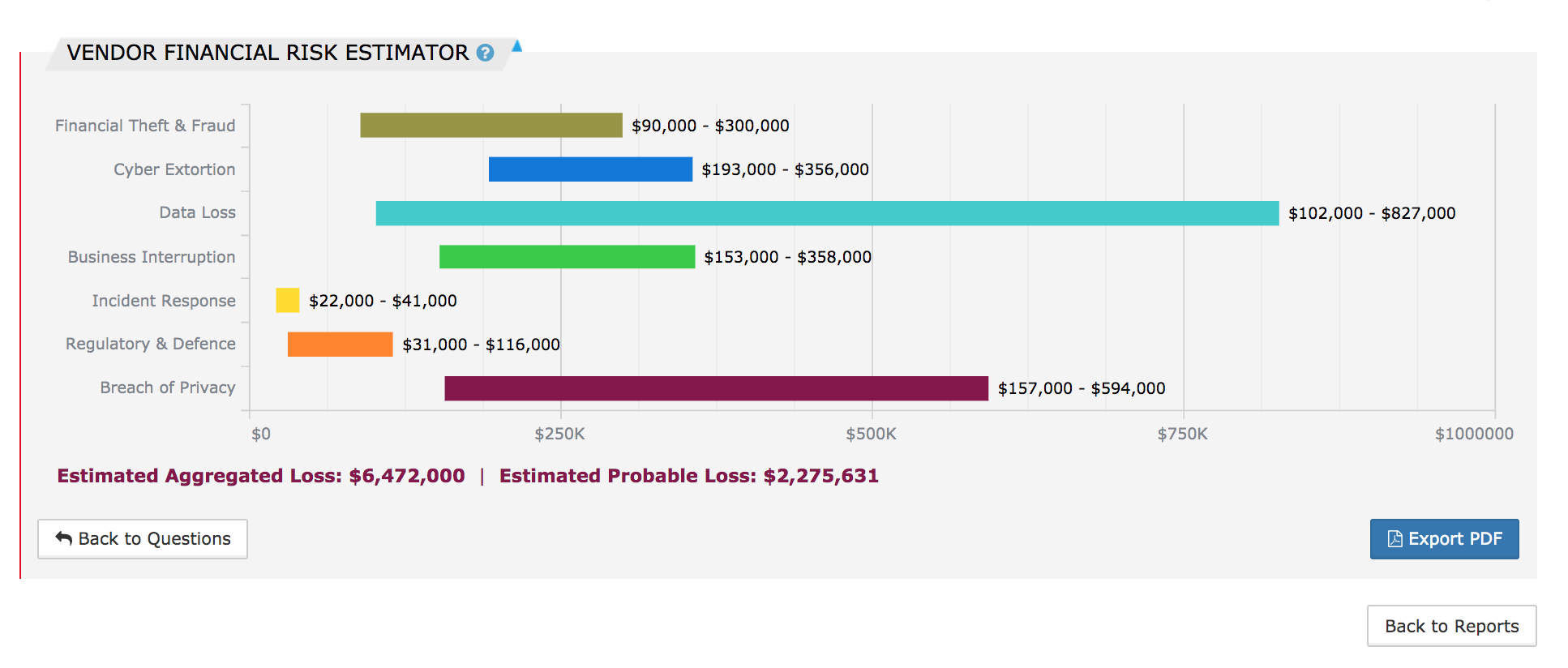The height and width of the screenshot is (668, 1568).
Task: Click the blue Cyber Extortion bar
Action: (590, 169)
